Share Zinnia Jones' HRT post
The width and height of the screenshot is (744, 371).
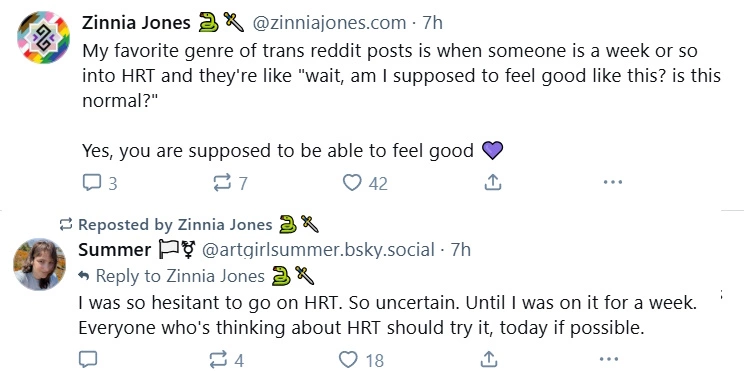[x=493, y=182]
